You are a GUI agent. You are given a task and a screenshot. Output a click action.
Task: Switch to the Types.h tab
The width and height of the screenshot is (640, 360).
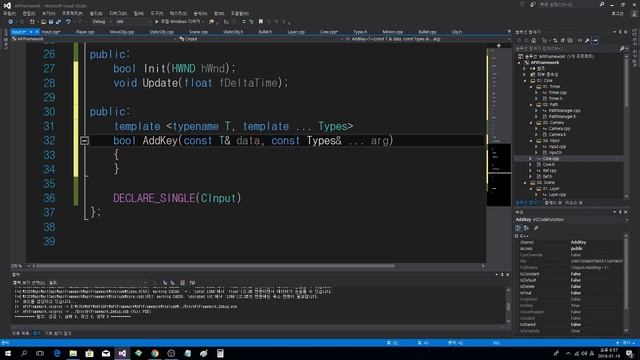360,32
